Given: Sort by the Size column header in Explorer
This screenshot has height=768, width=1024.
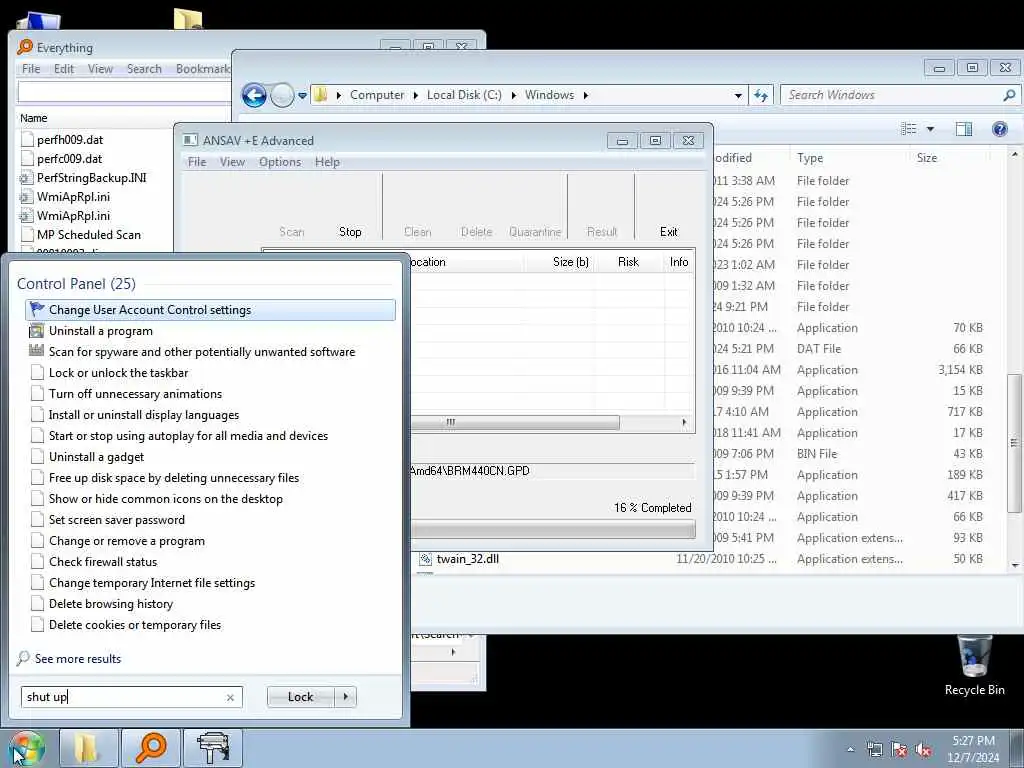Looking at the screenshot, I should (927, 158).
